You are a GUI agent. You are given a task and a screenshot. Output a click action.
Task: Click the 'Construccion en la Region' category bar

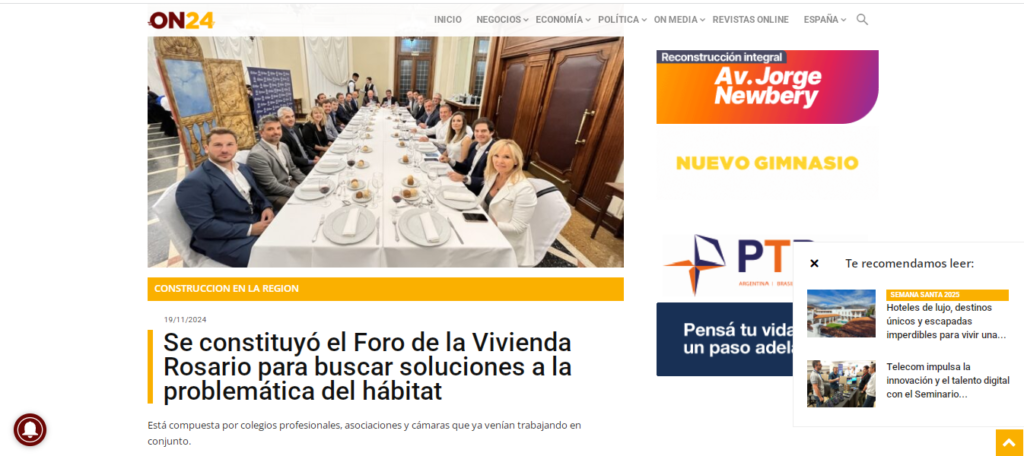click(385, 289)
